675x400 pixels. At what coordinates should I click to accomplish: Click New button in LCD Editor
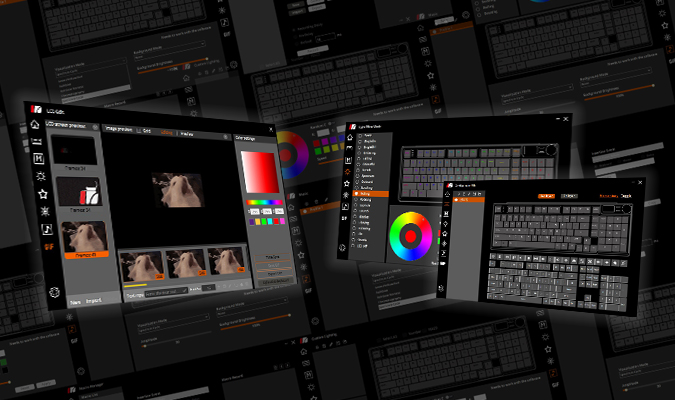pos(75,302)
